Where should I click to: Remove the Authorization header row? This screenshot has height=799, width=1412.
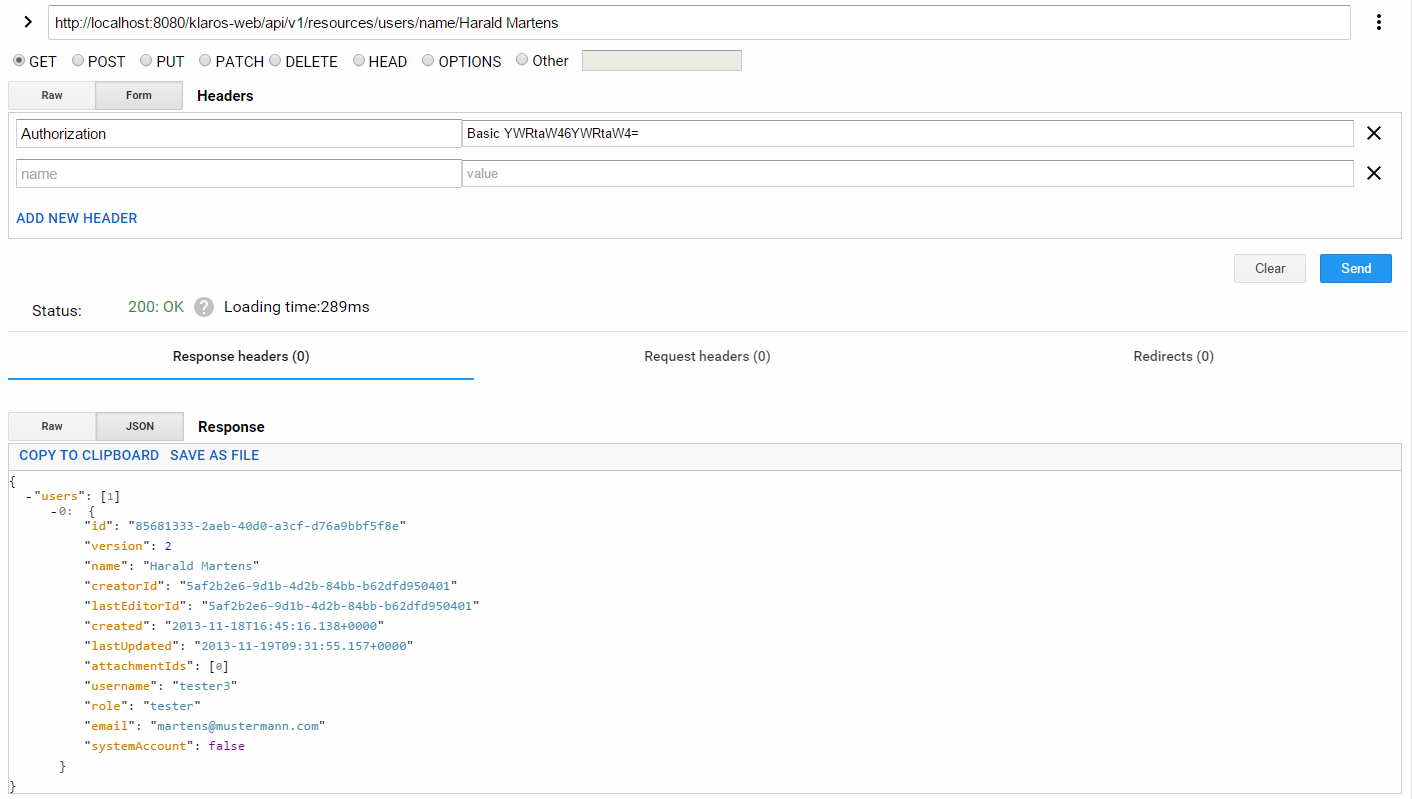pos(1374,133)
